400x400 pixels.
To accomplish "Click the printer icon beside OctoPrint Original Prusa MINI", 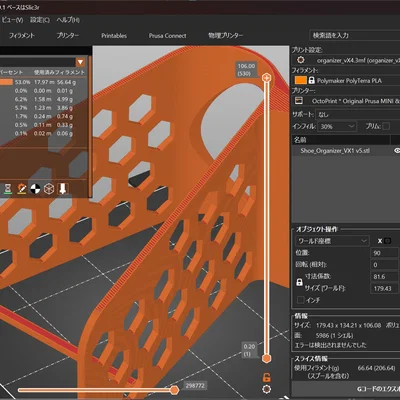I will tap(299, 101).
